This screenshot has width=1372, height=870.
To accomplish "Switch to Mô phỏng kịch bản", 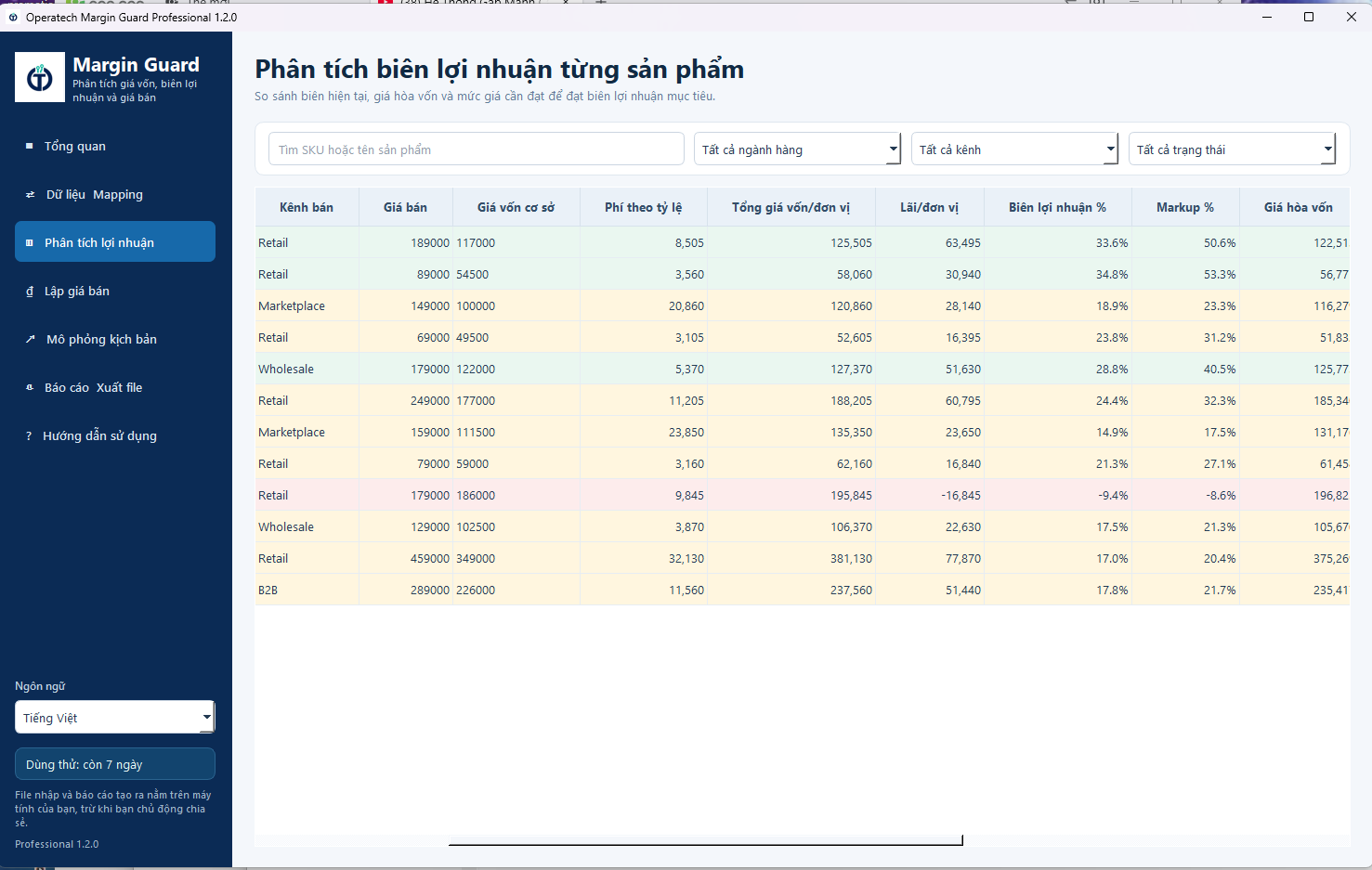I will pos(115,339).
